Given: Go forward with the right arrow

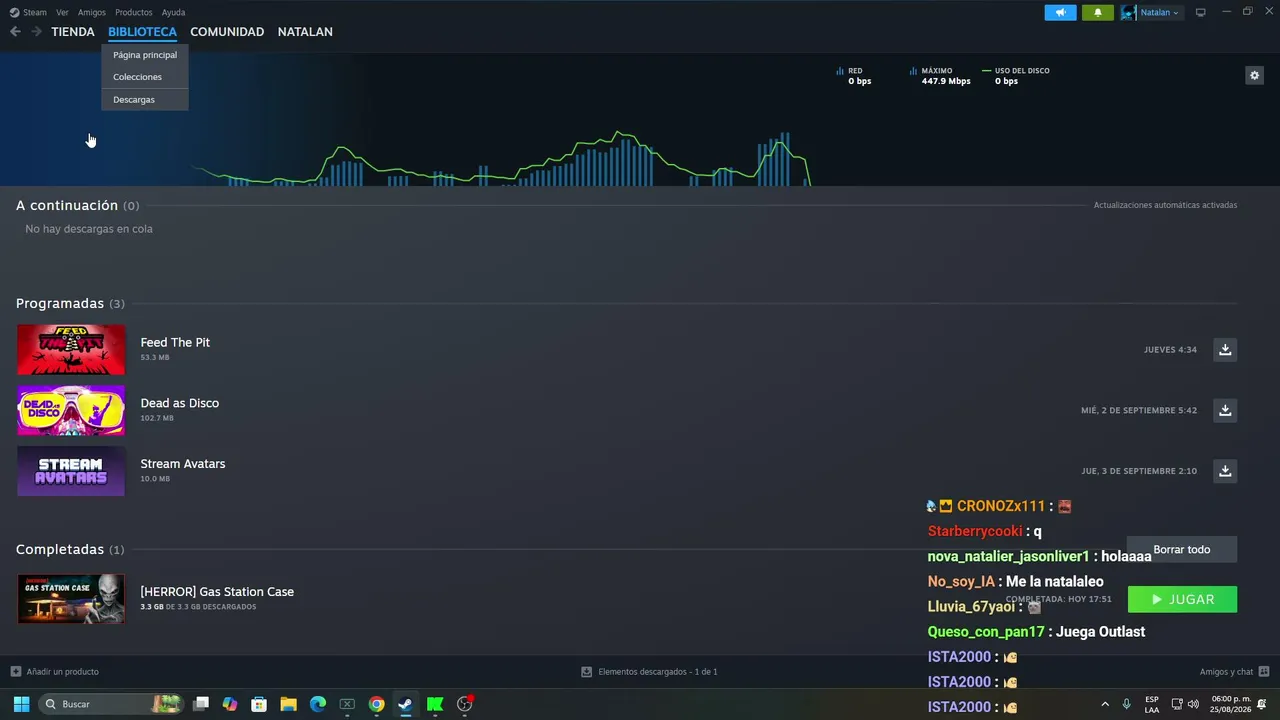Looking at the screenshot, I should click(x=36, y=32).
